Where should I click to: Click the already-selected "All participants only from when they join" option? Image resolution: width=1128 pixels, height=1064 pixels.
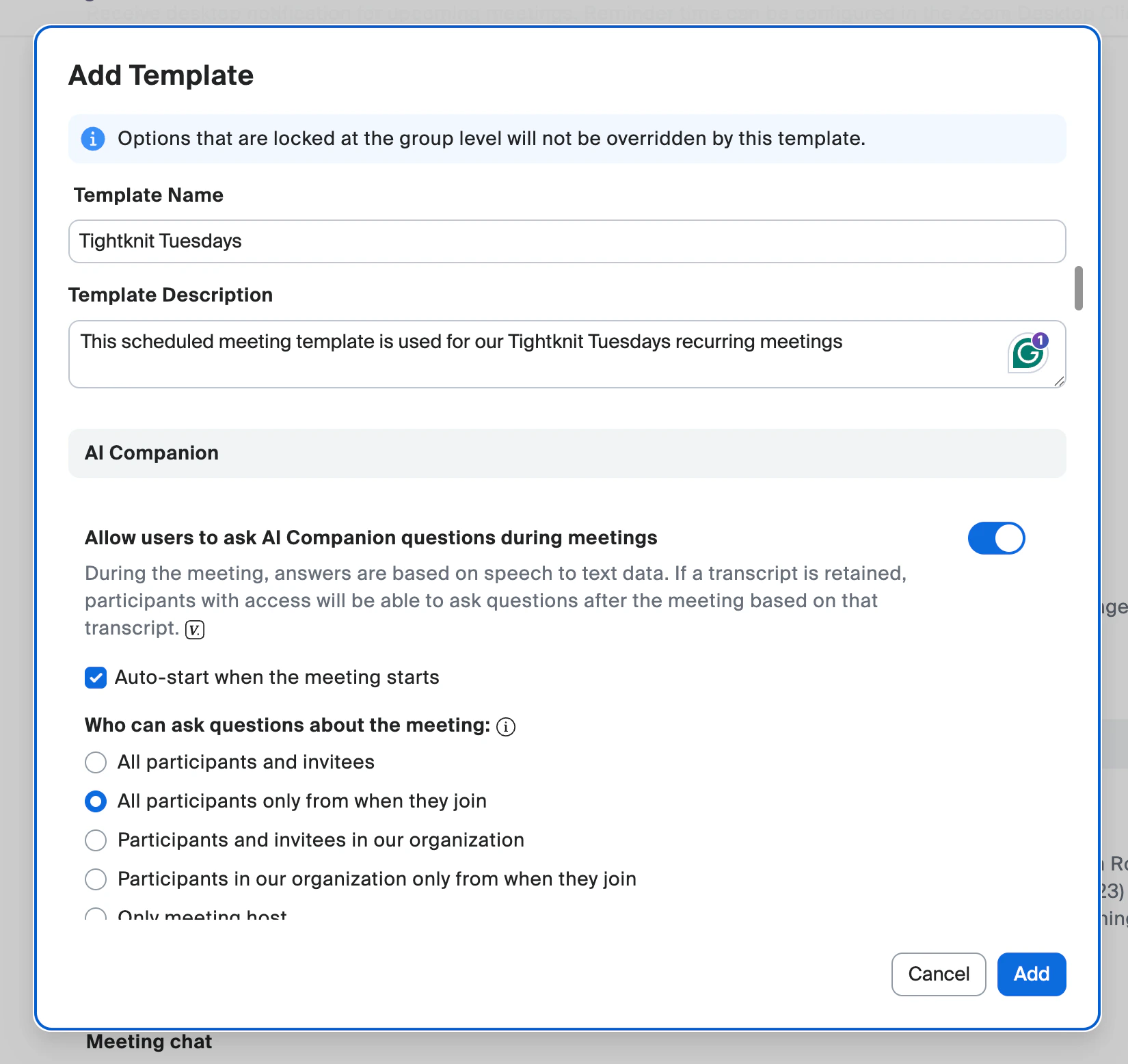click(96, 801)
